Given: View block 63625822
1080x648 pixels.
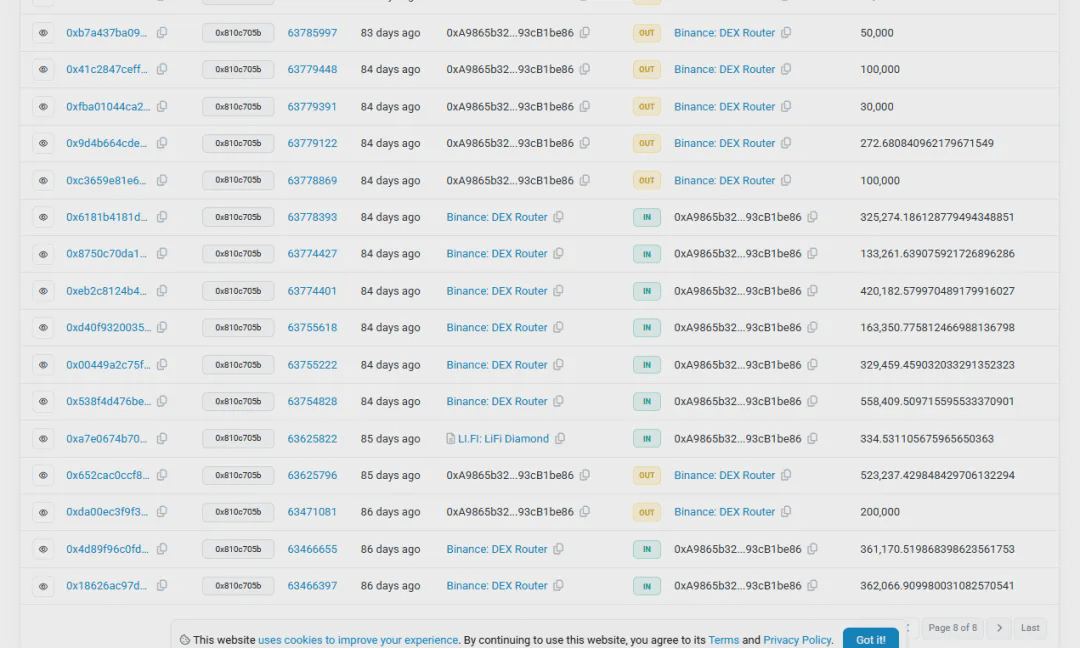Looking at the screenshot, I should 312,439.
